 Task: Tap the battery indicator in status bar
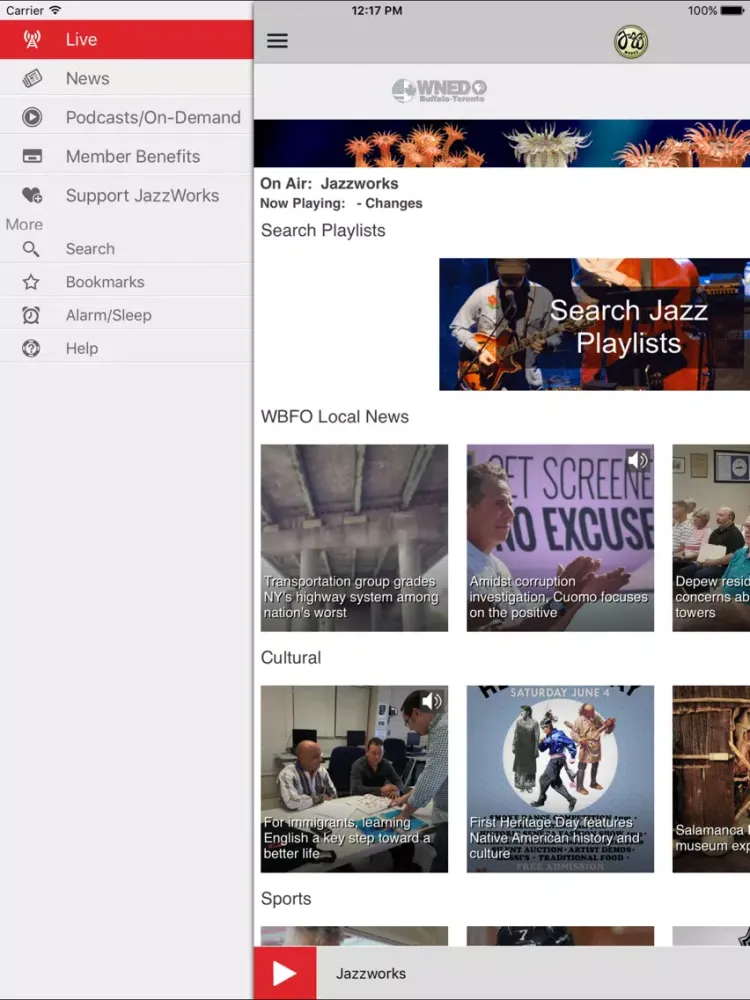[732, 10]
